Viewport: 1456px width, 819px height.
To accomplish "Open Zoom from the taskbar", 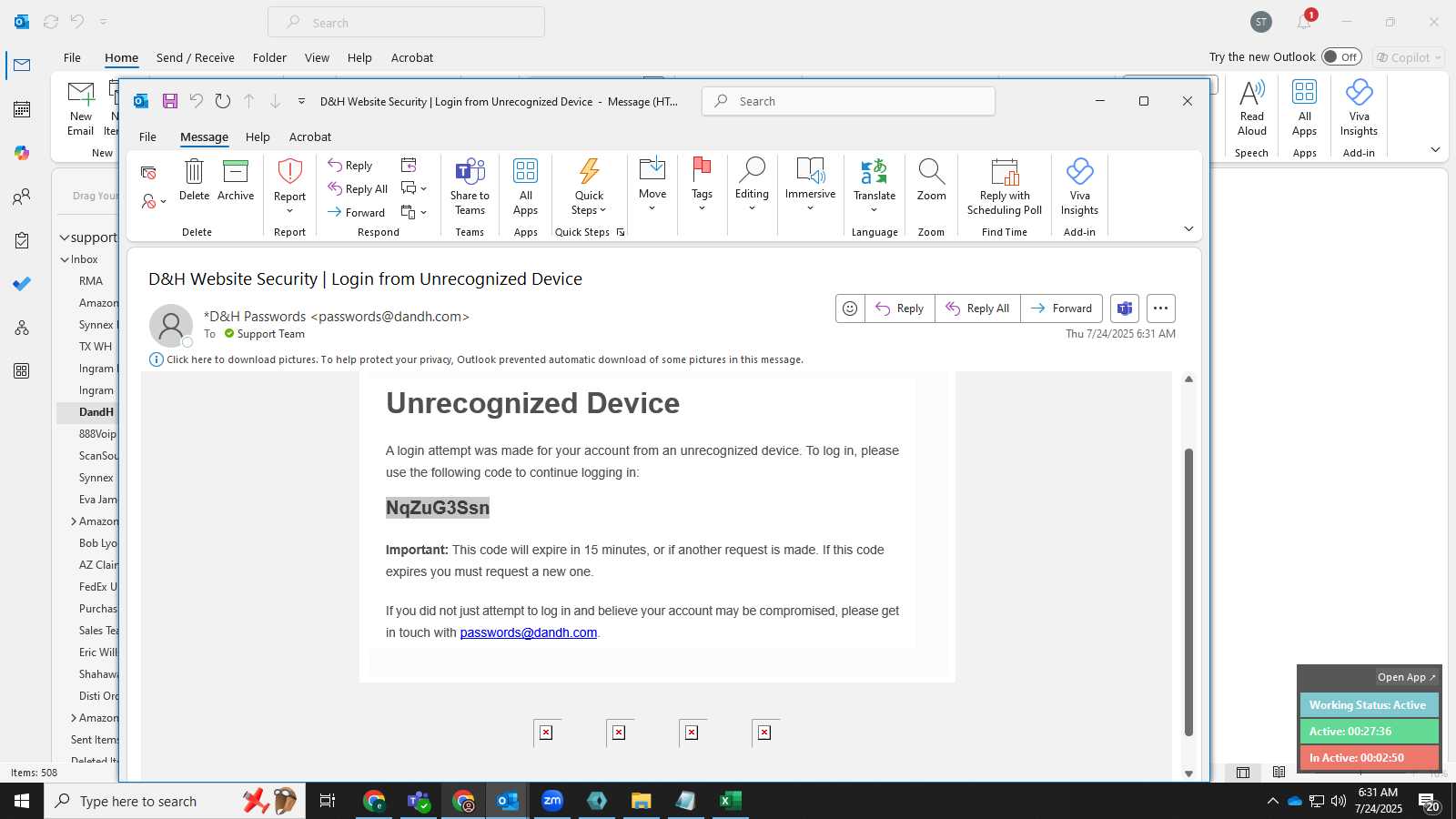I will pyautogui.click(x=552, y=801).
